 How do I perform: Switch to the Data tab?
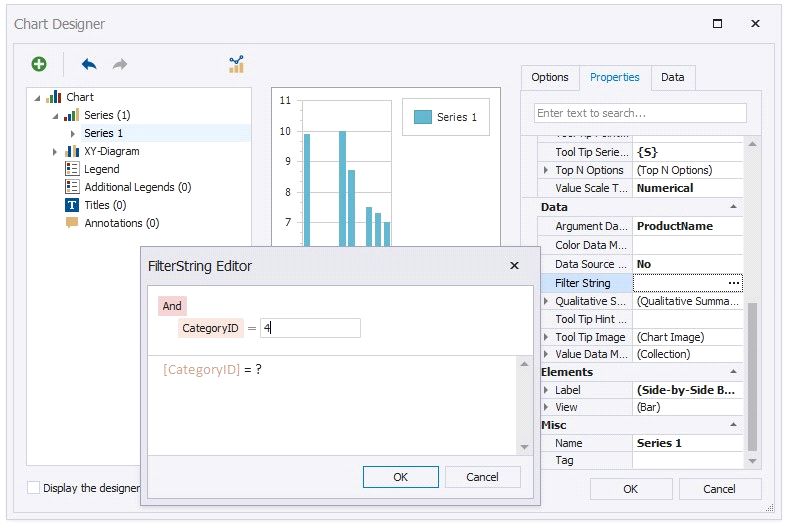pyautogui.click(x=672, y=77)
